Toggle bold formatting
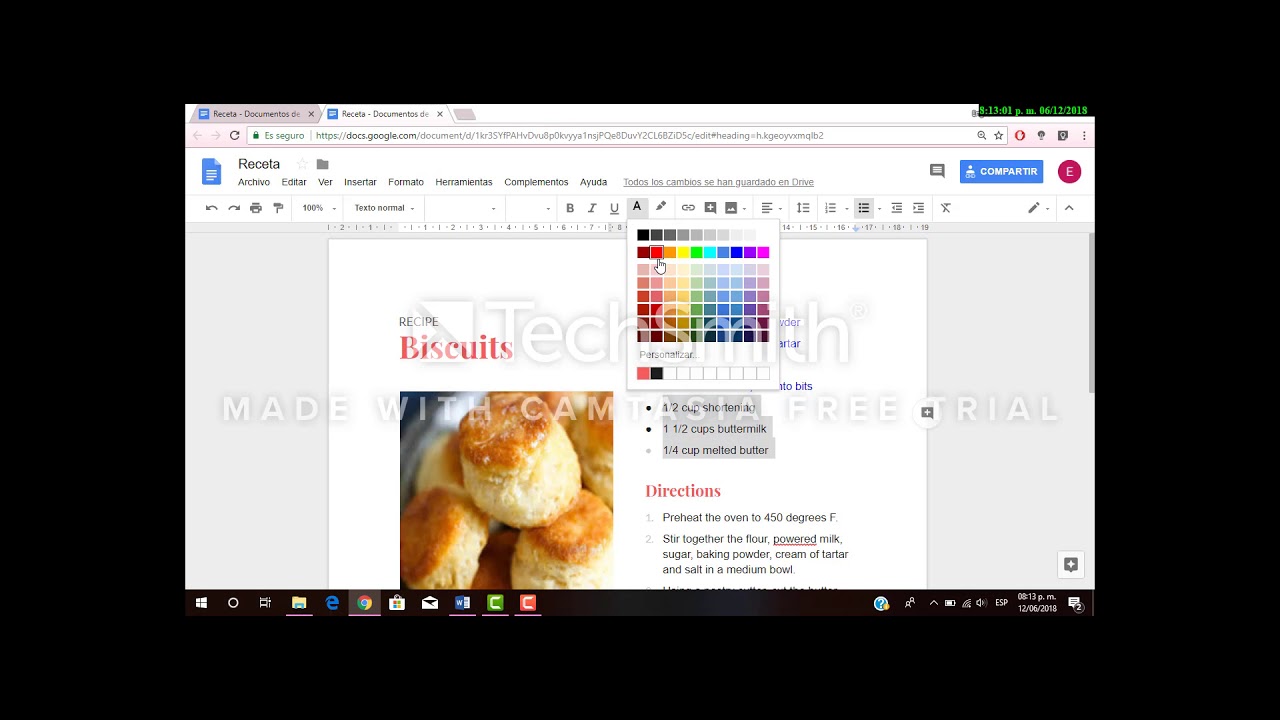Screen dimensions: 1280x720 point(570,208)
